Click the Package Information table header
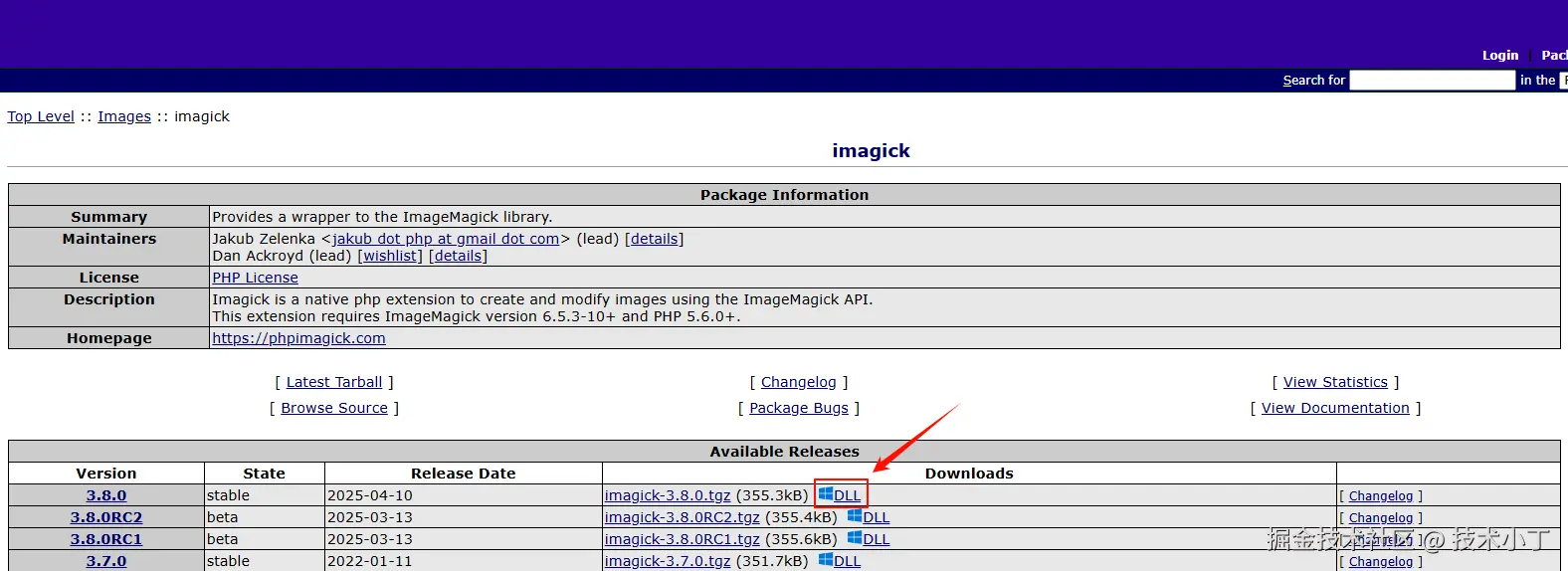The image size is (1568, 571). [x=784, y=195]
